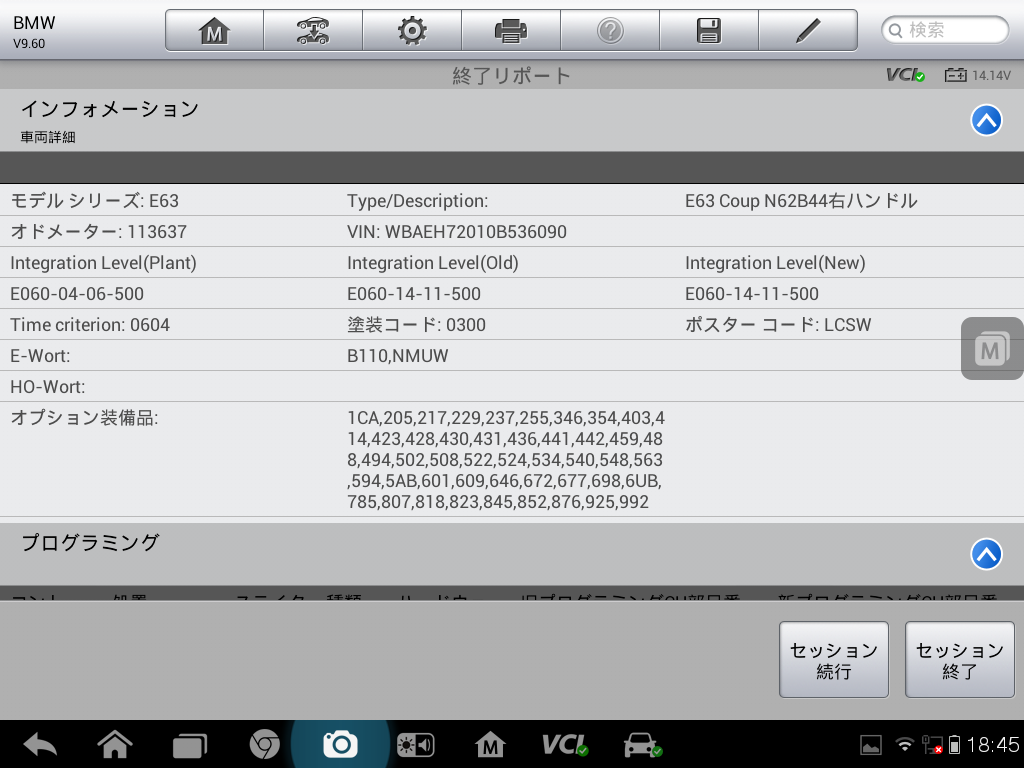Open help via the question mark icon
1024x768 pixels.
pos(610,30)
